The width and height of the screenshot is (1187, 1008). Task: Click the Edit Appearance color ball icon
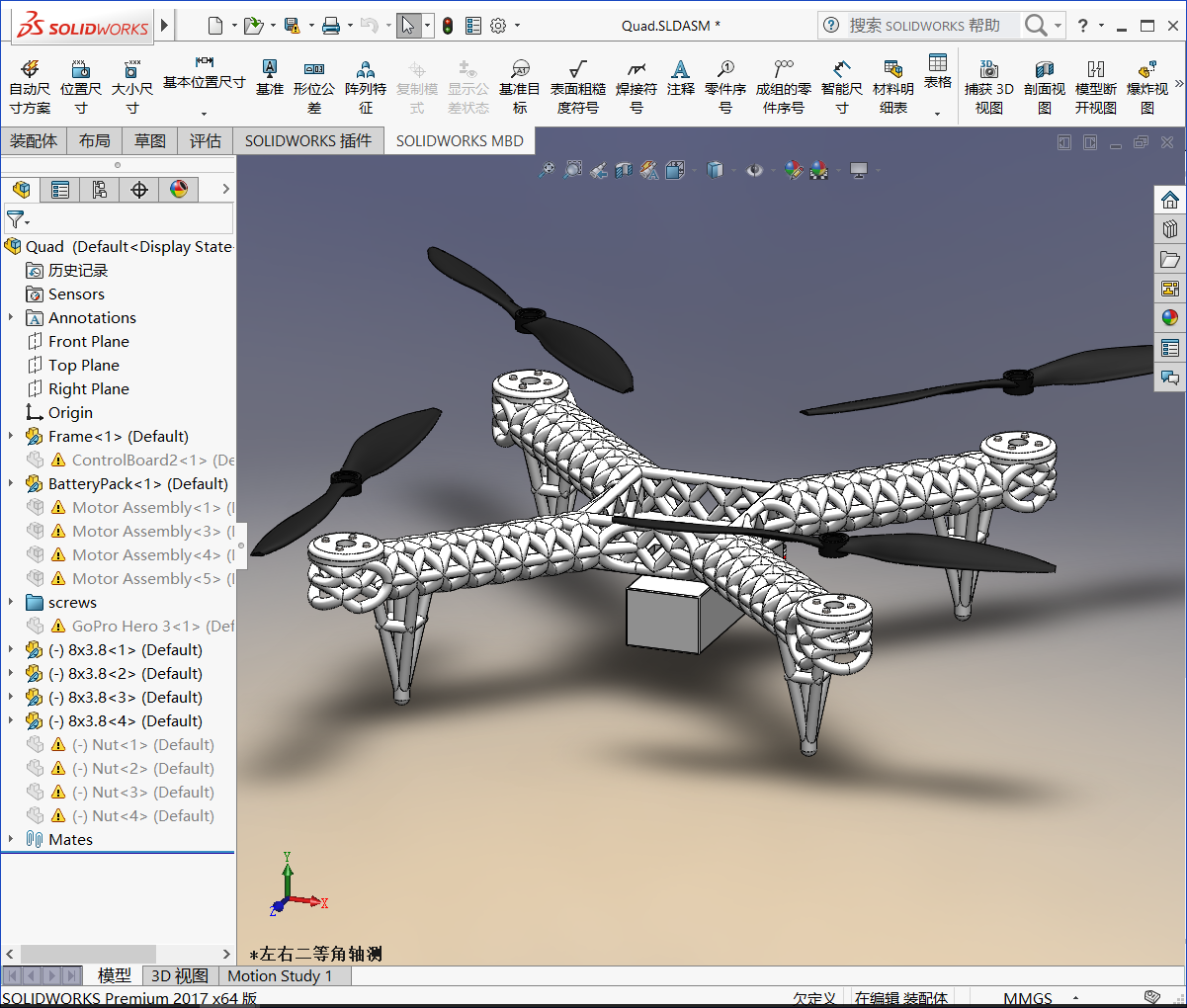tap(794, 170)
